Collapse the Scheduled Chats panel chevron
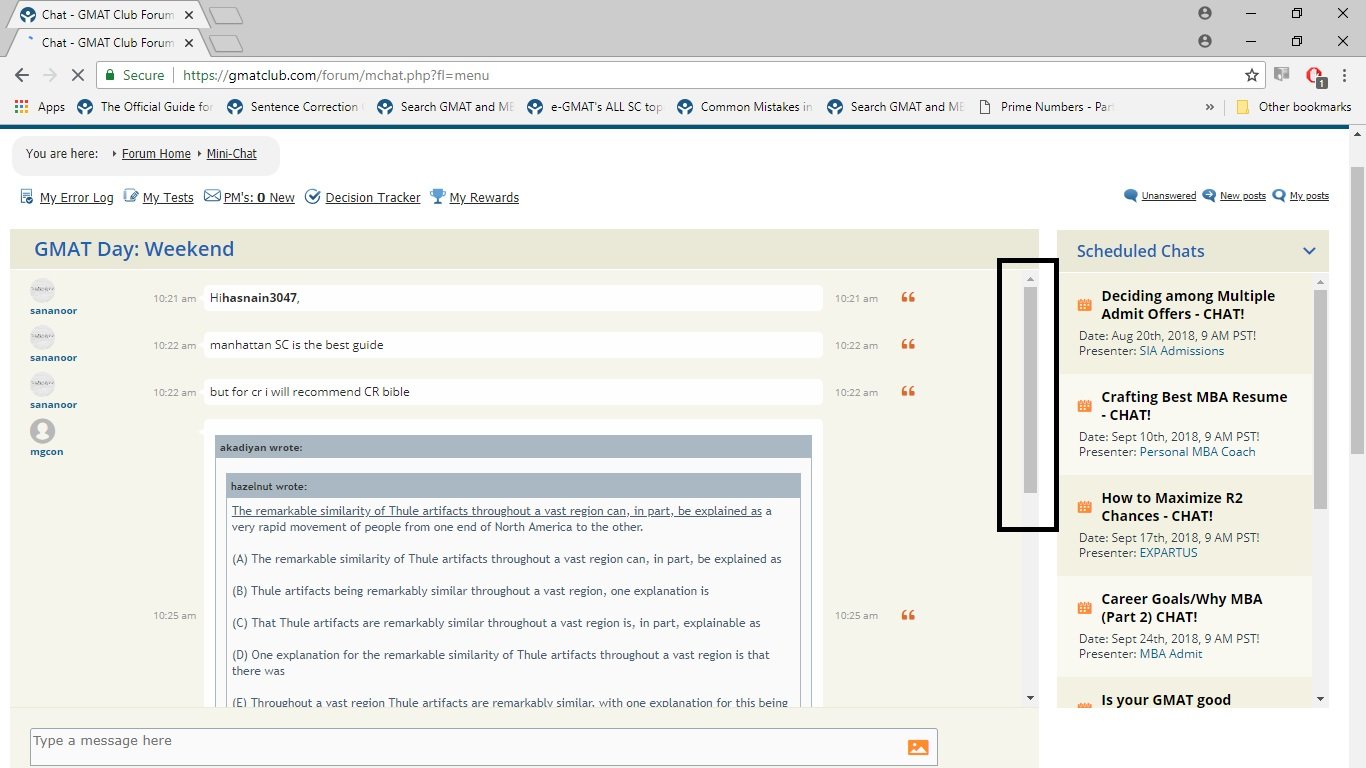1366x768 pixels. pos(1309,251)
